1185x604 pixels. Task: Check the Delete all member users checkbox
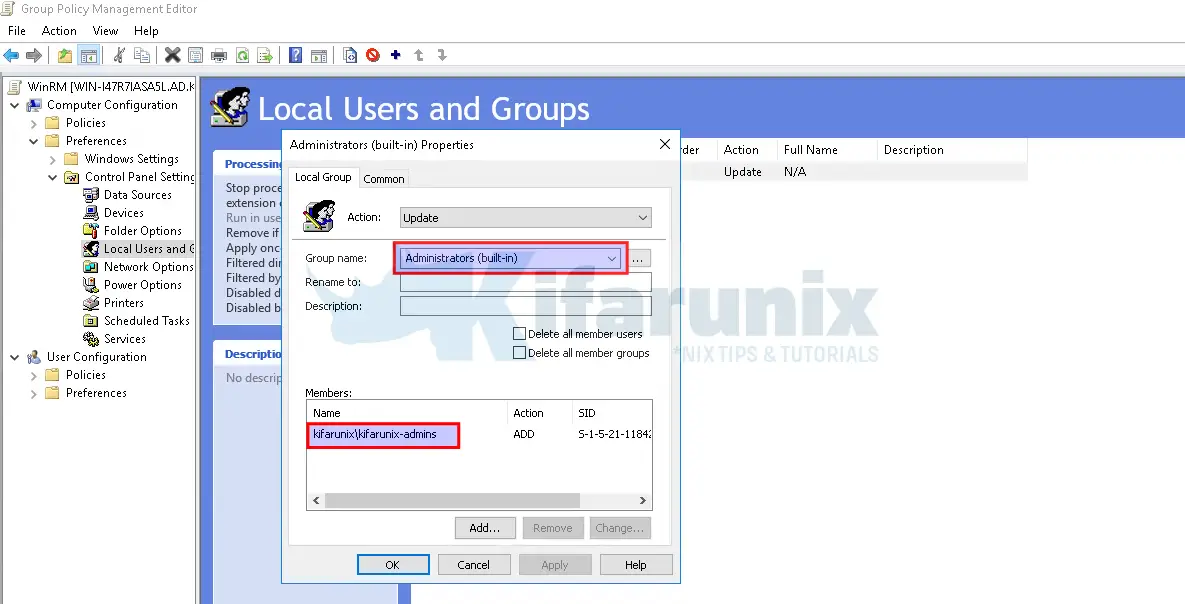tap(518, 333)
